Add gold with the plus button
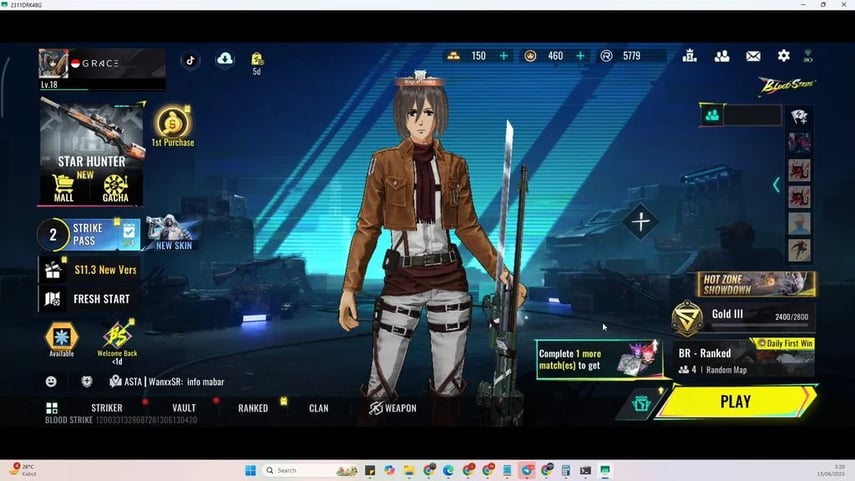The width and height of the screenshot is (855, 481). pyautogui.click(x=503, y=56)
